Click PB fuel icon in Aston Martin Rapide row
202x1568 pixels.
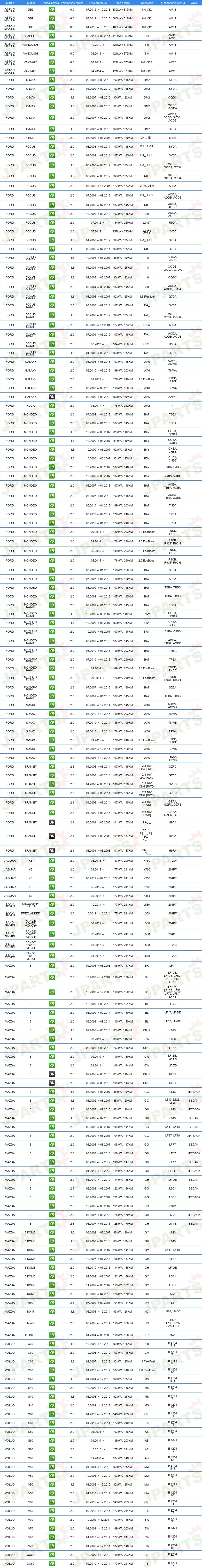(52, 36)
